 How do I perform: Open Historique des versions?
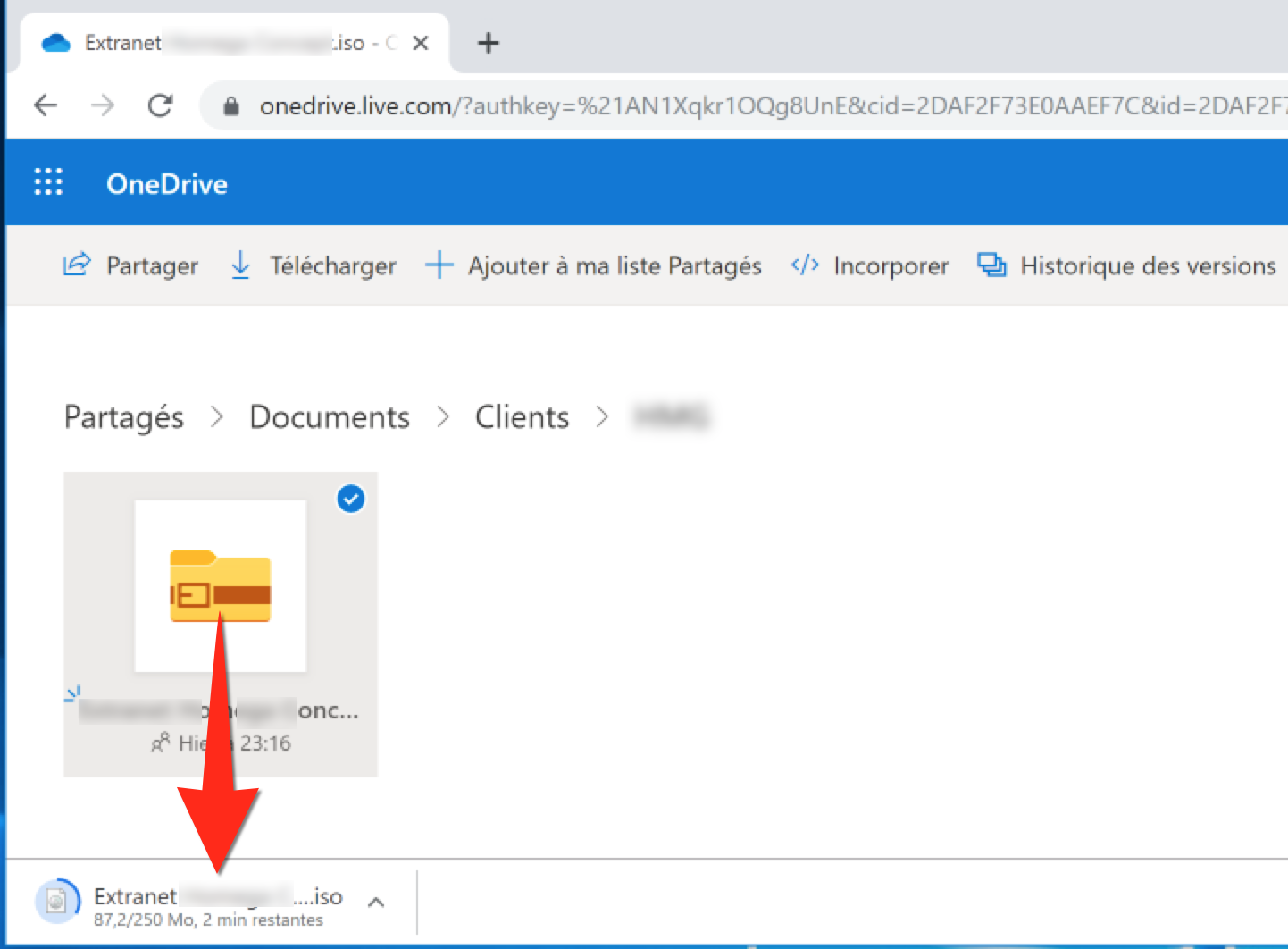tap(1148, 266)
